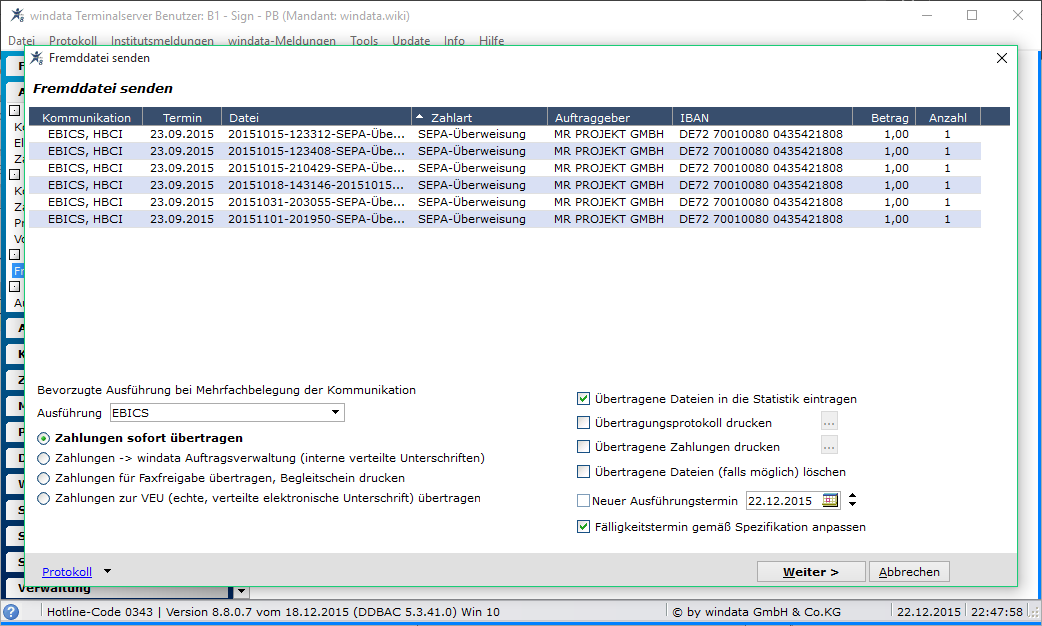1042x626 pixels.
Task: Click the IBAN column header
Action: click(x=762, y=118)
